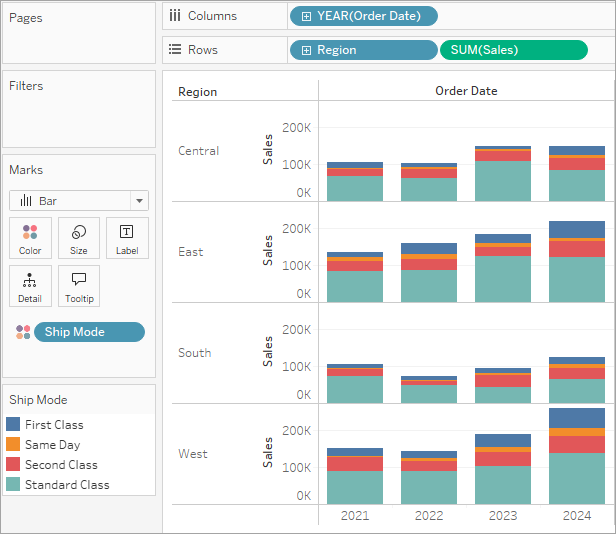Click the Order Date column header
Viewport: 616px width, 534px height.
pyautogui.click(x=466, y=91)
